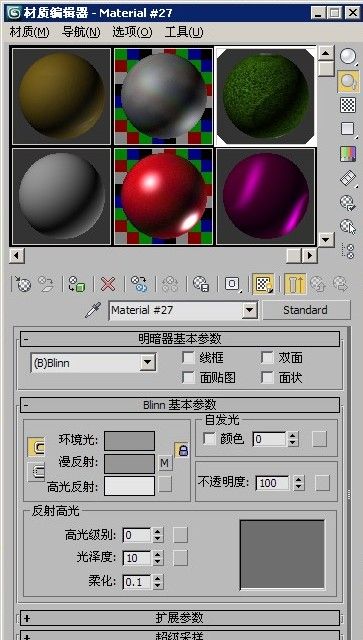Click the Go to Parent icon

click(317, 284)
